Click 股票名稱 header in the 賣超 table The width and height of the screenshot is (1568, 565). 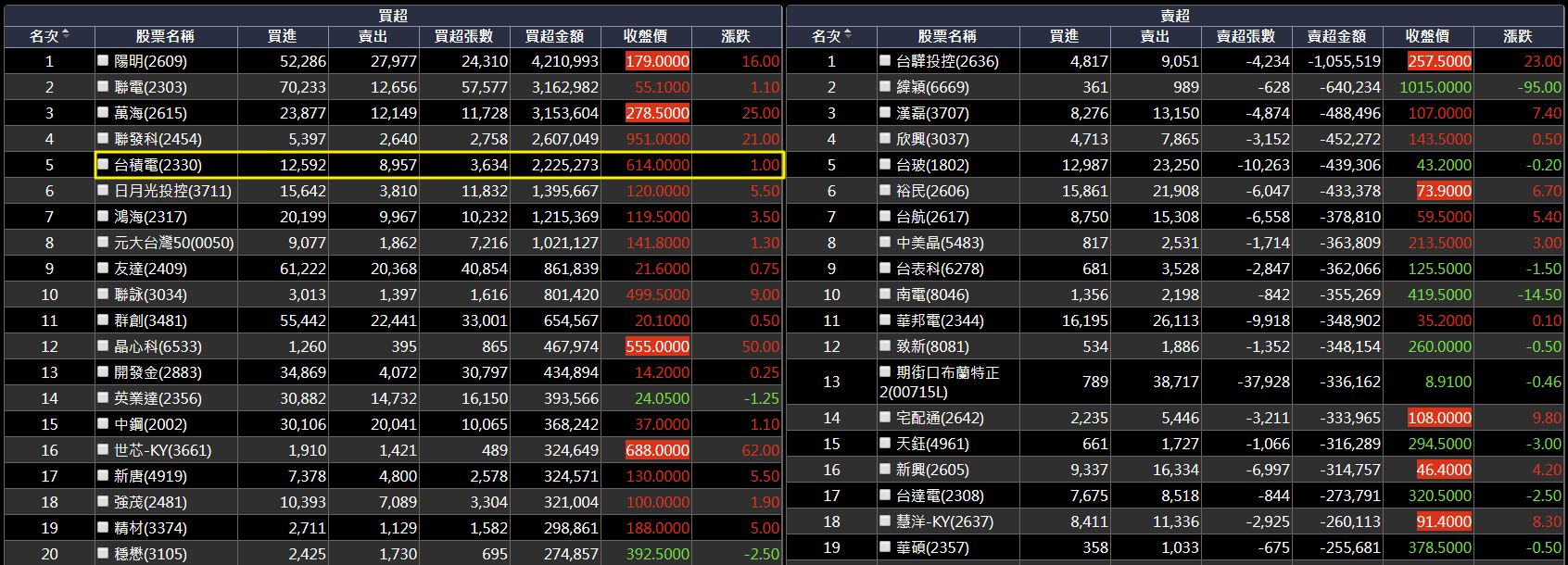pyautogui.click(x=947, y=36)
